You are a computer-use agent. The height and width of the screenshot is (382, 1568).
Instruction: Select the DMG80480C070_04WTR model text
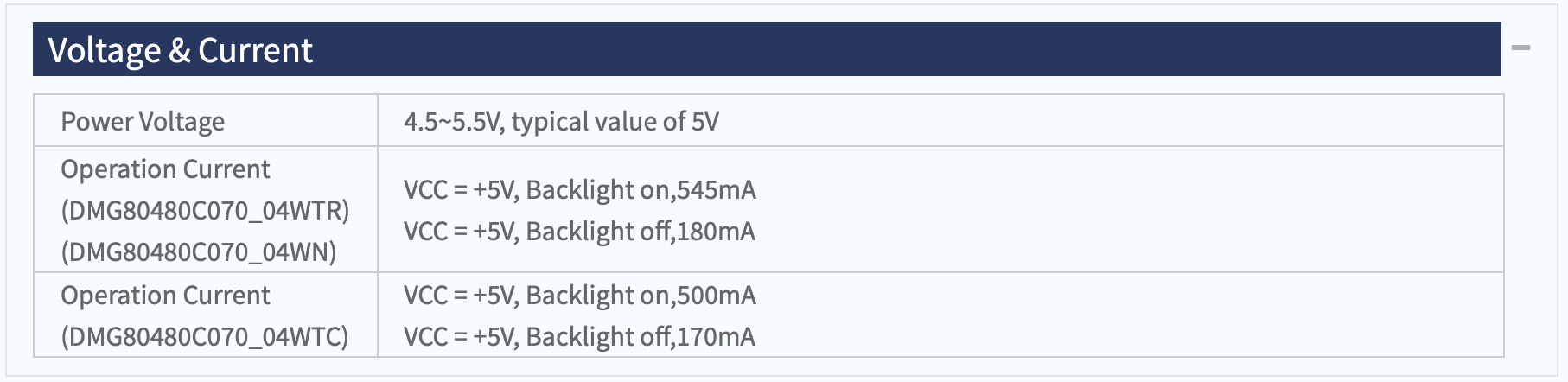[x=205, y=211]
